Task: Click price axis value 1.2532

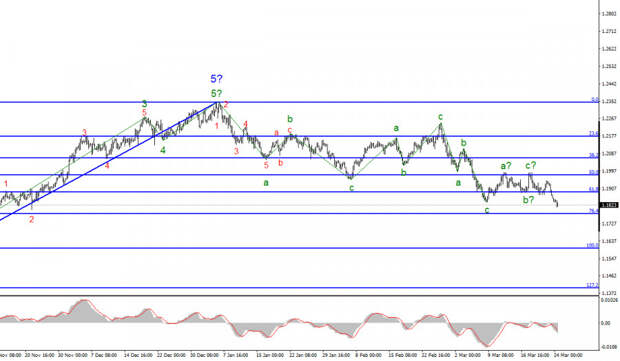Action: click(609, 66)
